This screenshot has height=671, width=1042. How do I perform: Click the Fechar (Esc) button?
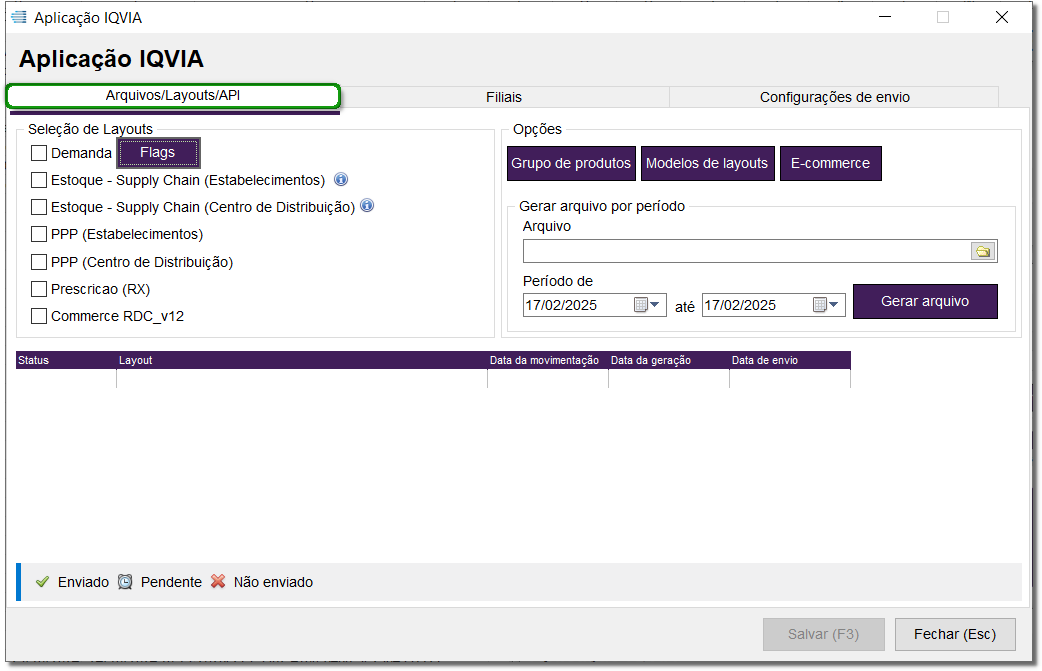[x=955, y=634]
